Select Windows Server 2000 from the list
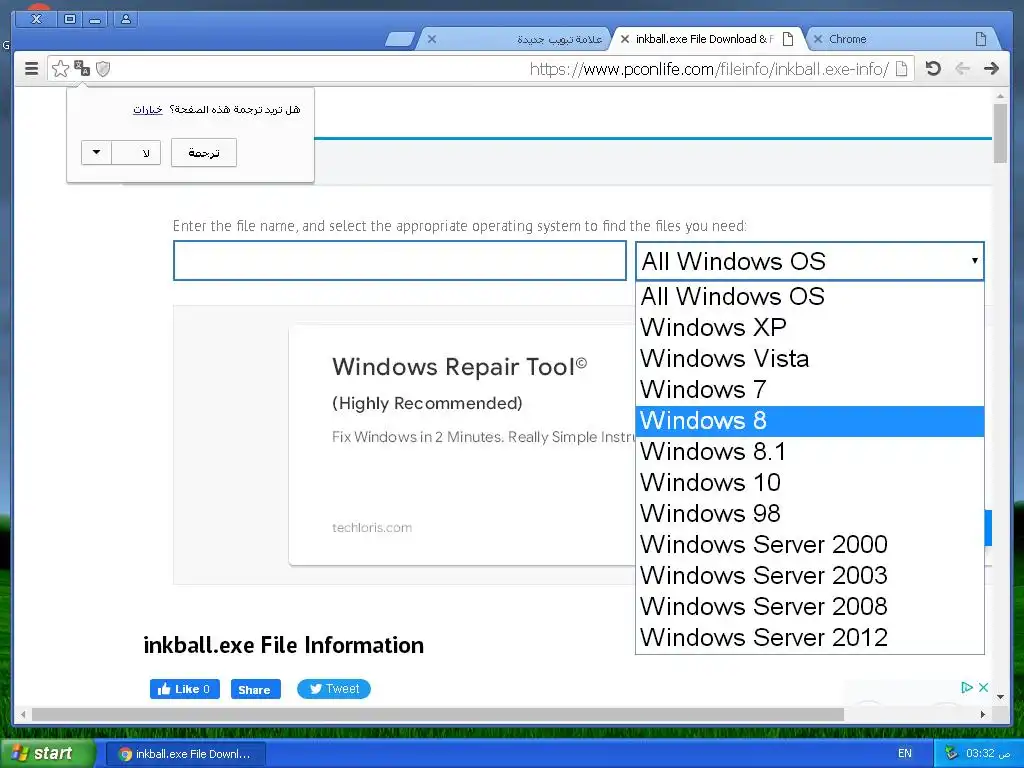This screenshot has height=768, width=1024. click(x=810, y=545)
